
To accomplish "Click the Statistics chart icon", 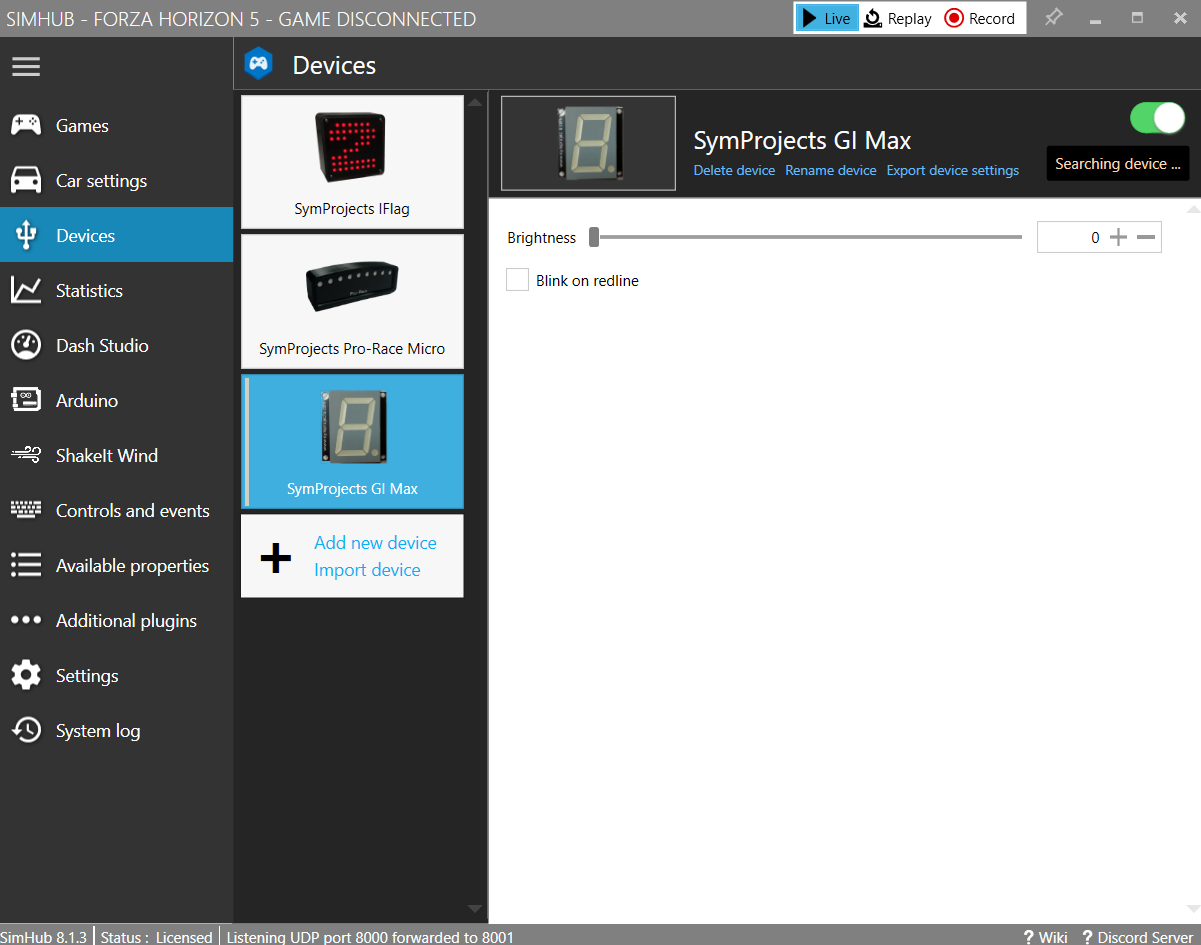I will point(26,291).
